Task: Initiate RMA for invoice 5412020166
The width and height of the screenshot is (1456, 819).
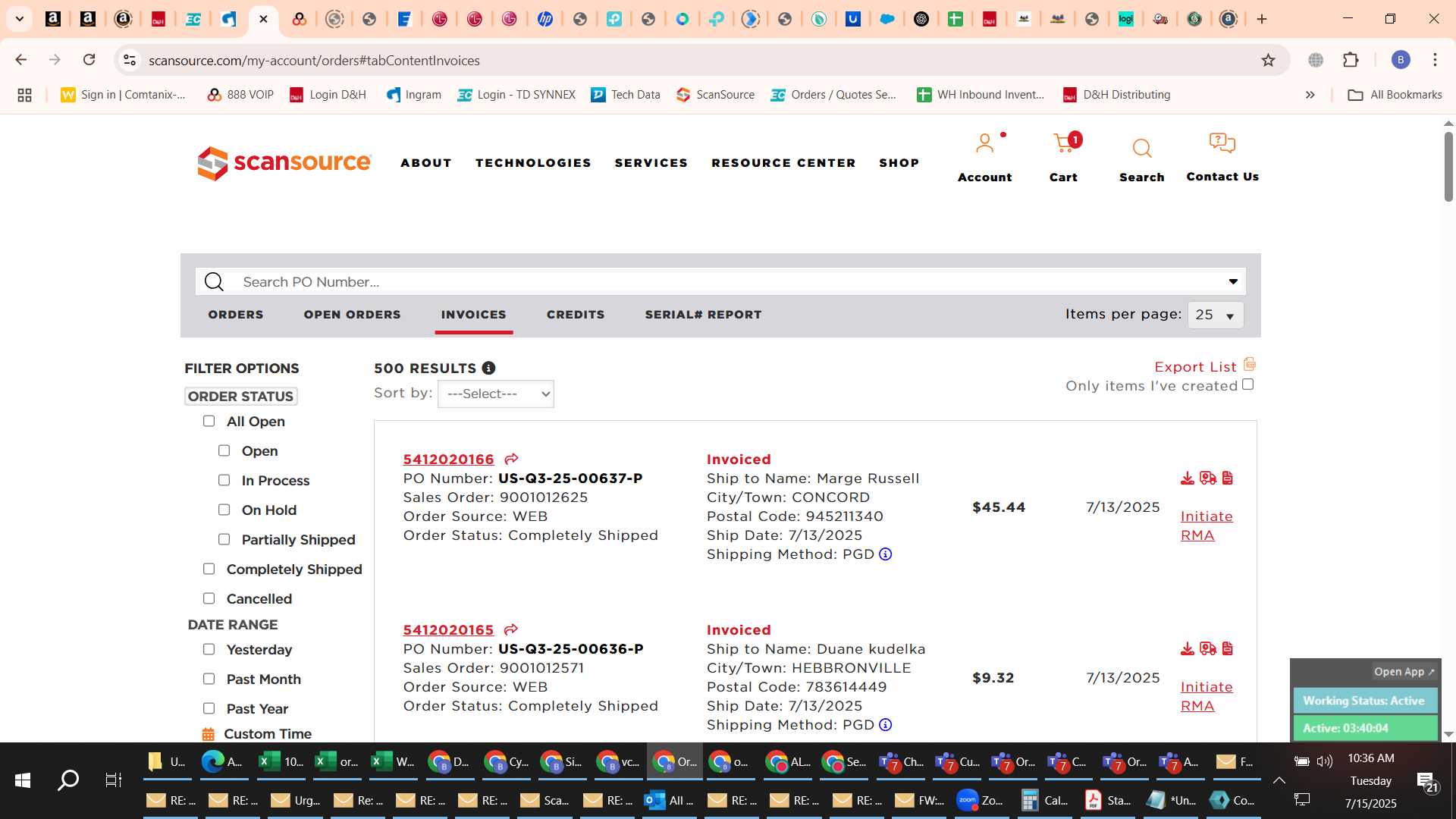Action: (x=1207, y=526)
